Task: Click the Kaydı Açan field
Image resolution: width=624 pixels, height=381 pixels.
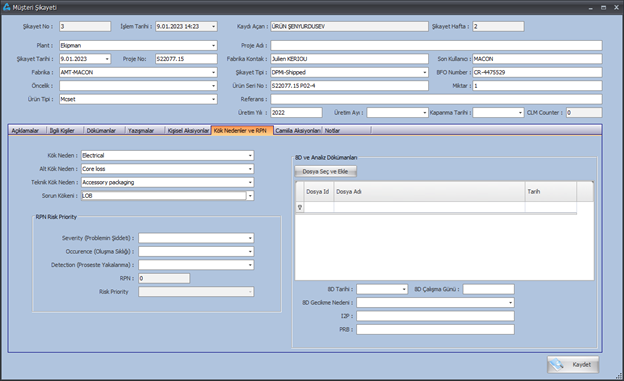Action: (349, 27)
